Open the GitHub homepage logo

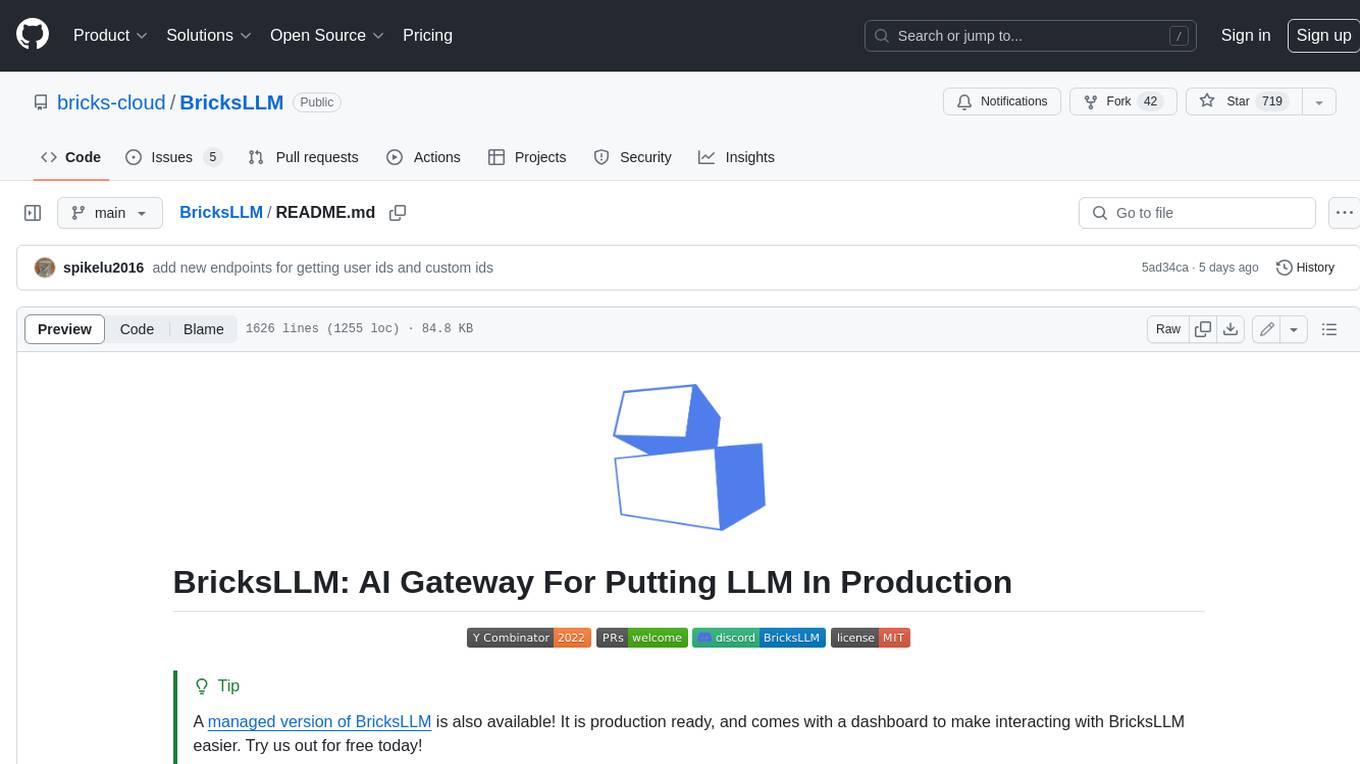pyautogui.click(x=32, y=35)
